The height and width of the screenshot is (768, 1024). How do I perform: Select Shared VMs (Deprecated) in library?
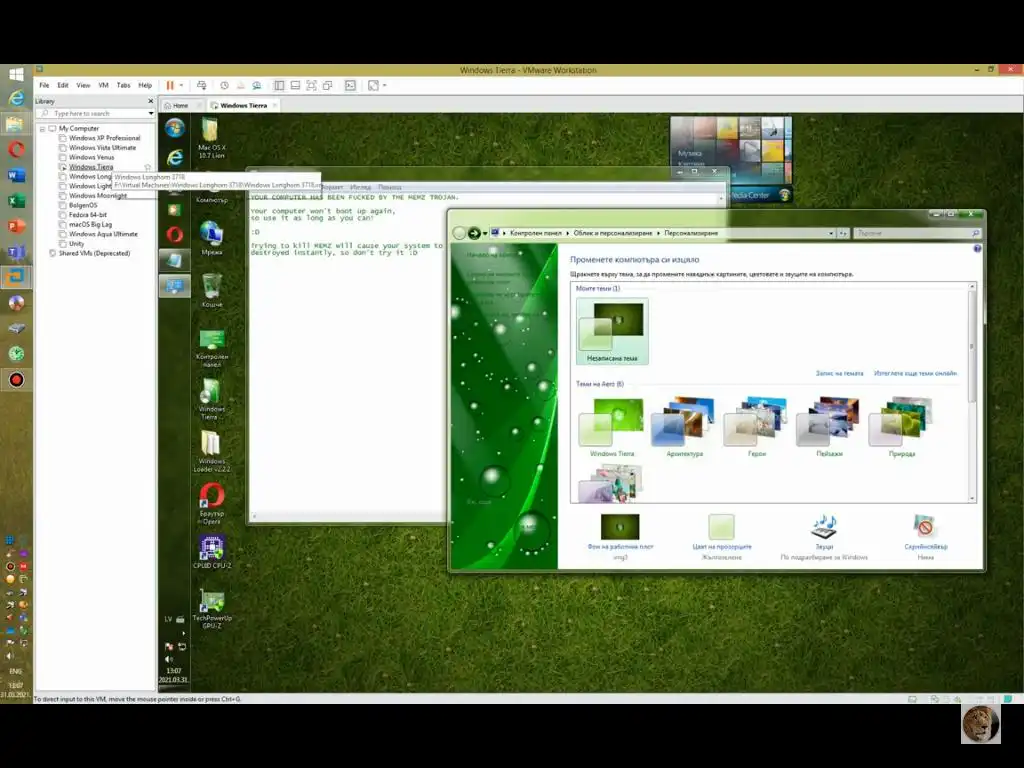point(94,253)
